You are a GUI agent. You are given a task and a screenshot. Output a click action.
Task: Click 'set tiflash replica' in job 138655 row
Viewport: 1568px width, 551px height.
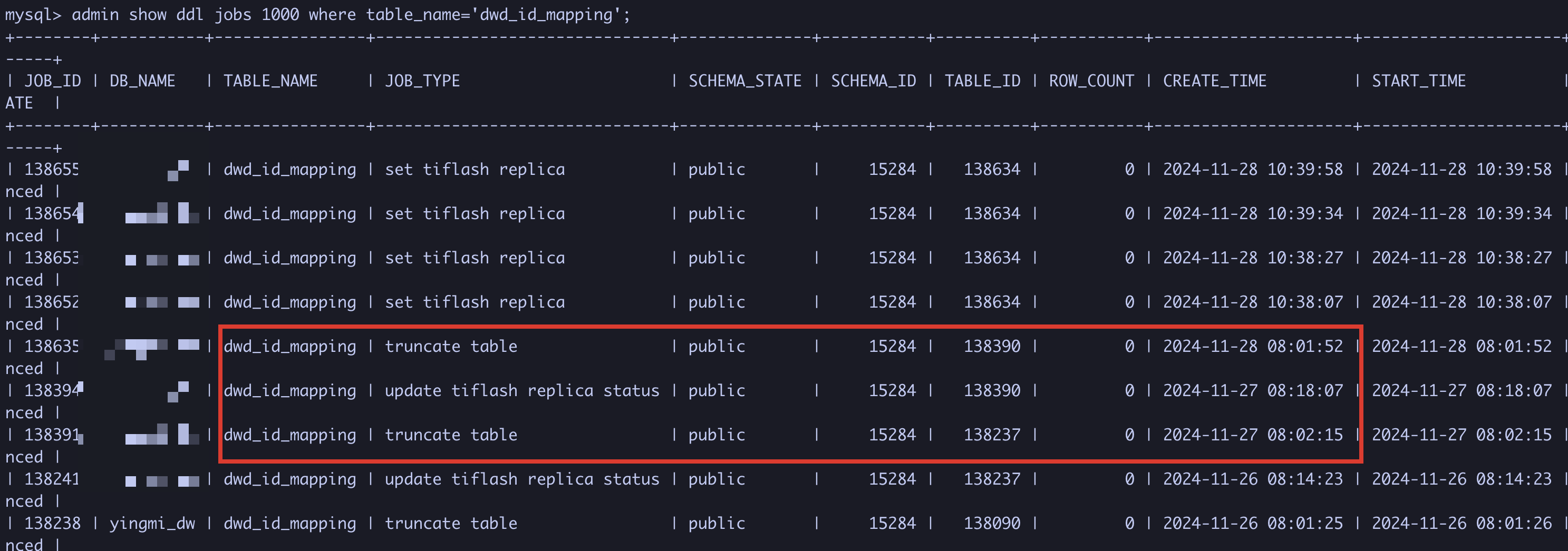(x=475, y=169)
